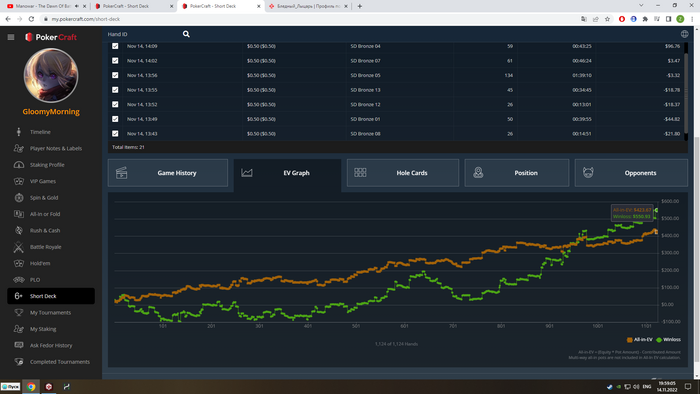
Task: Go to Staking Profile
Action: [x=47, y=165]
